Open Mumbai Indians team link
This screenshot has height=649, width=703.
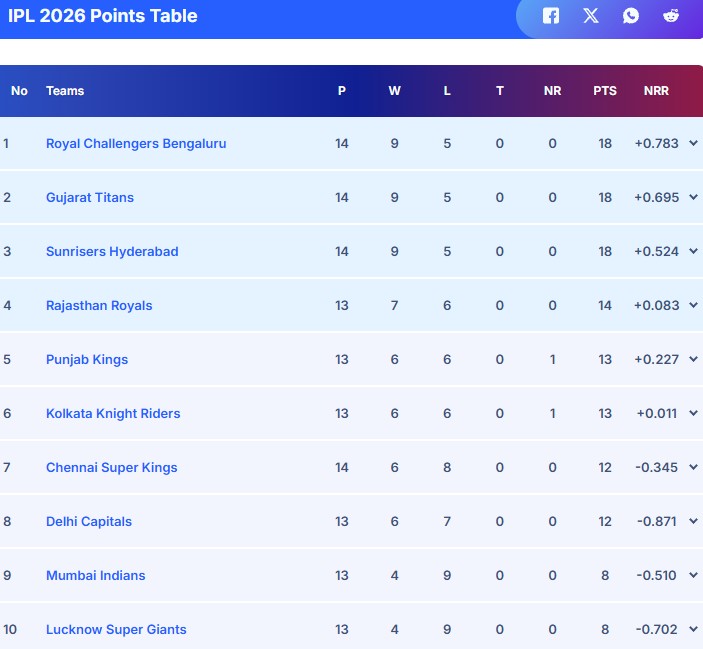[x=95, y=575]
